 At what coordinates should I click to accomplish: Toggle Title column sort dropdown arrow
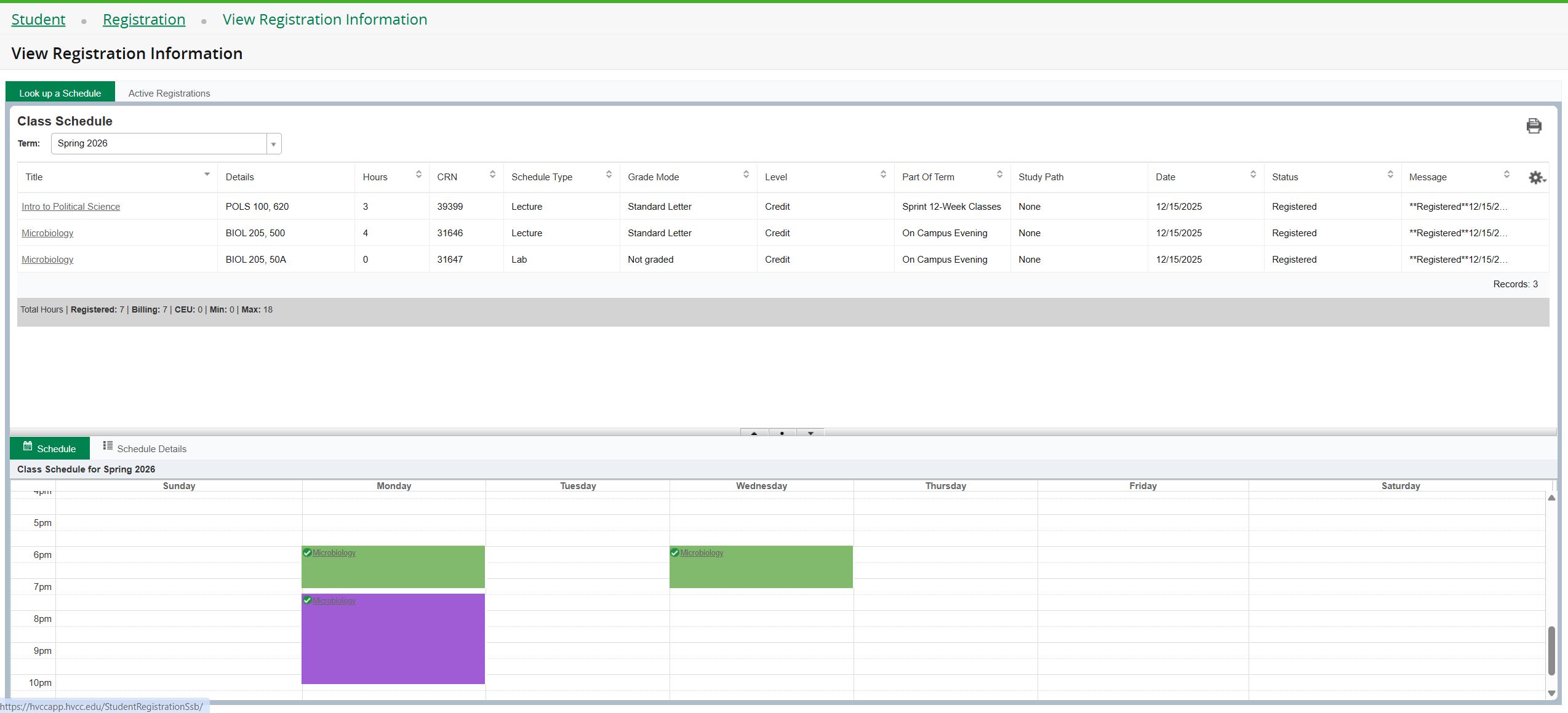[207, 175]
